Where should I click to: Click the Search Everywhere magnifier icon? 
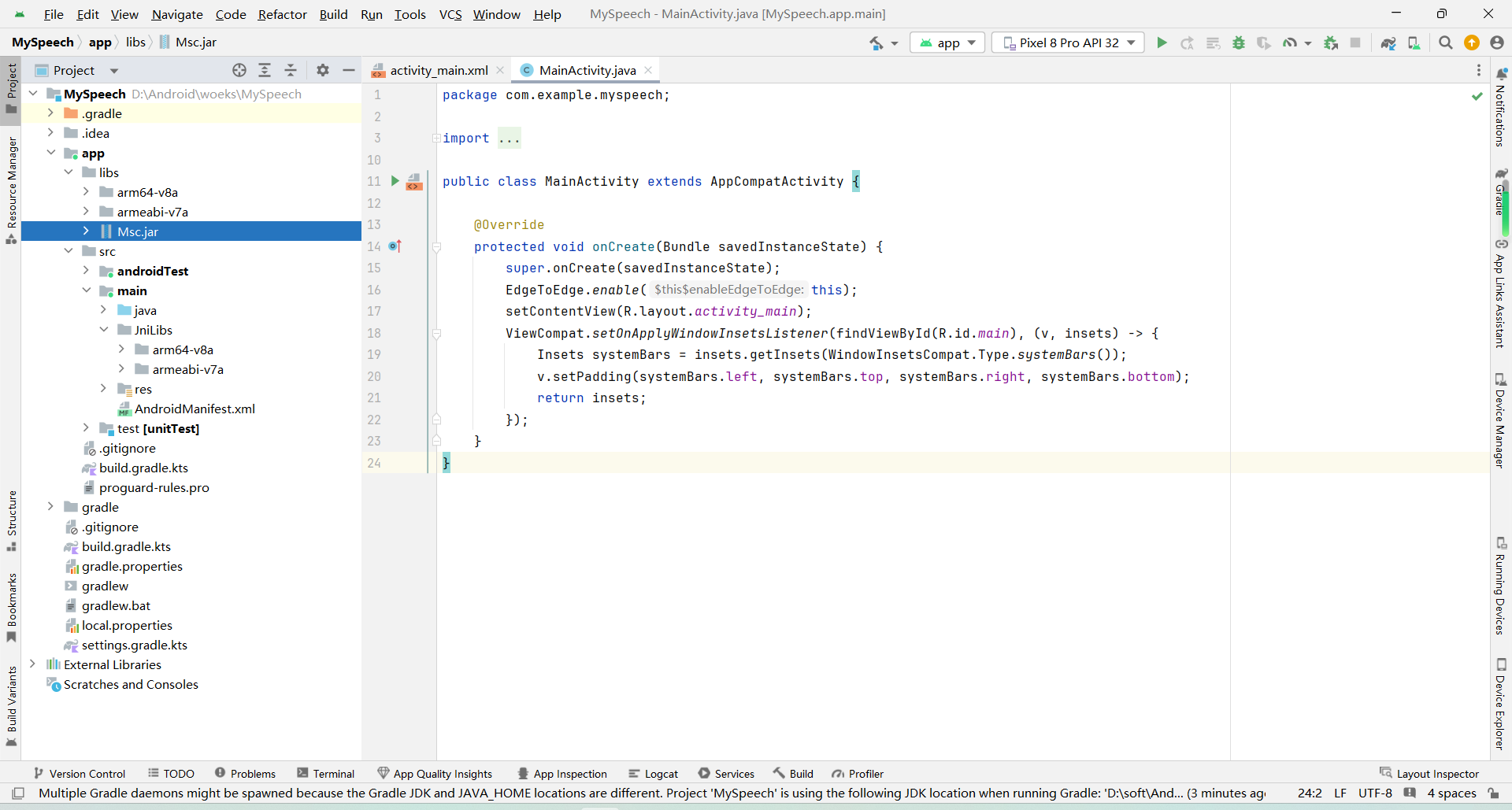[x=1446, y=43]
